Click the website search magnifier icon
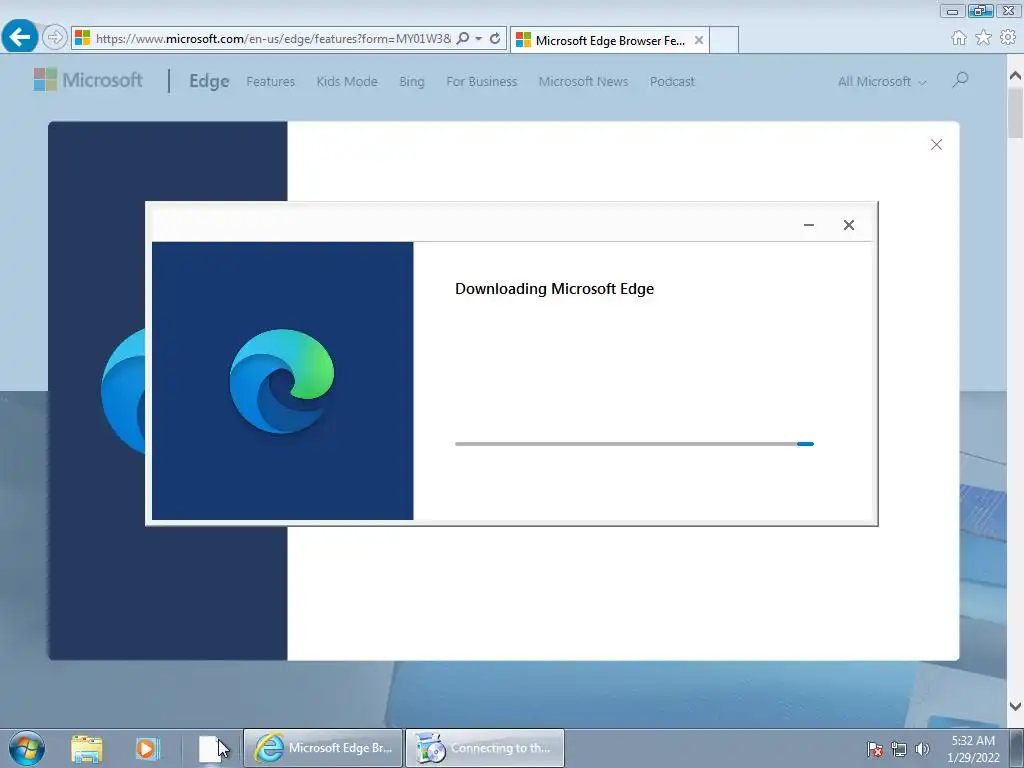The width and height of the screenshot is (1024, 768). click(x=960, y=80)
